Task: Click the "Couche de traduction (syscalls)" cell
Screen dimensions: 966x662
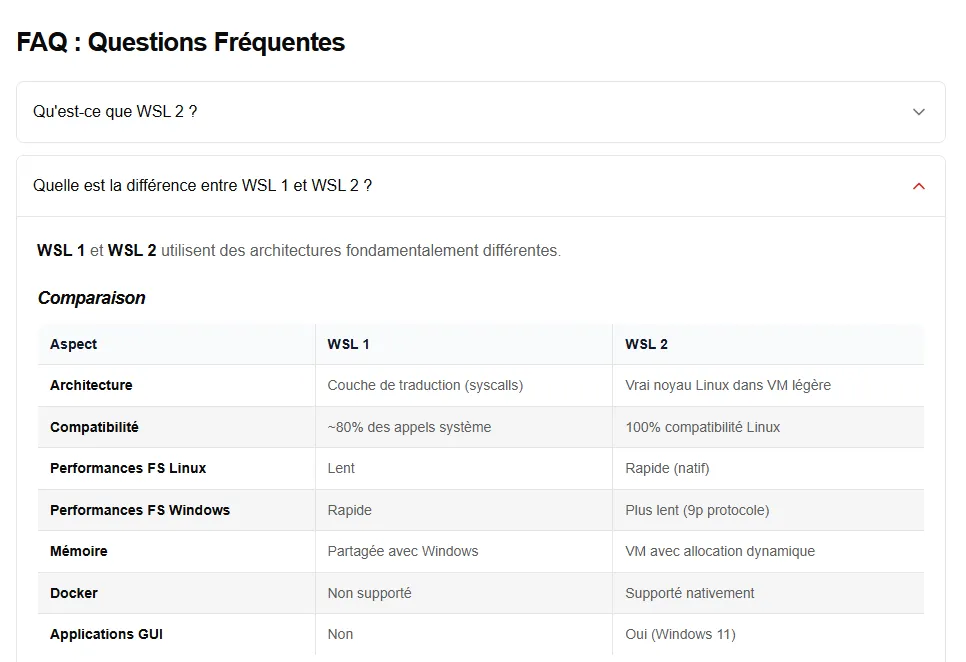Action: (425, 385)
